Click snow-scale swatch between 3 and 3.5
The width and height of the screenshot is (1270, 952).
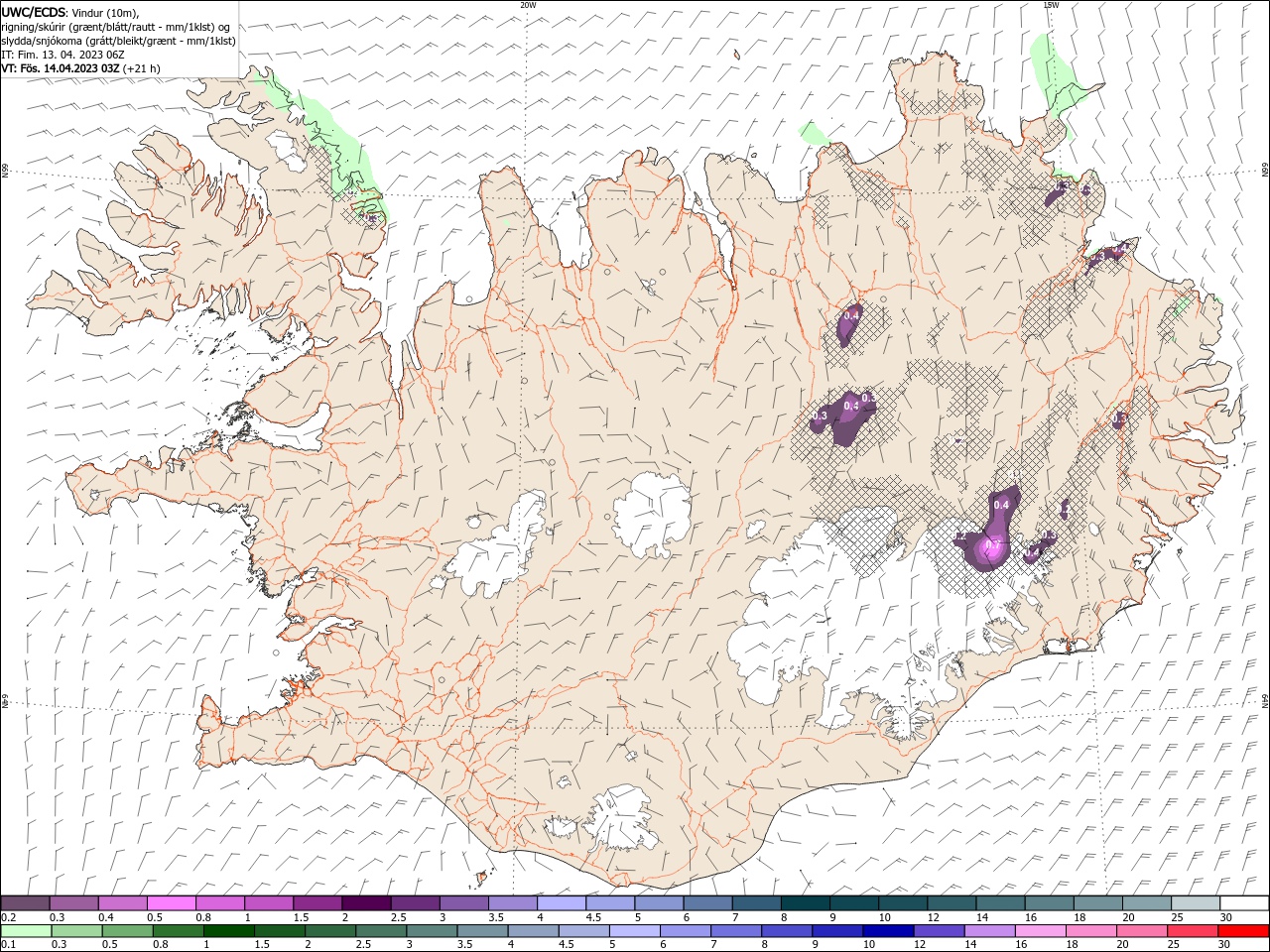(x=463, y=903)
